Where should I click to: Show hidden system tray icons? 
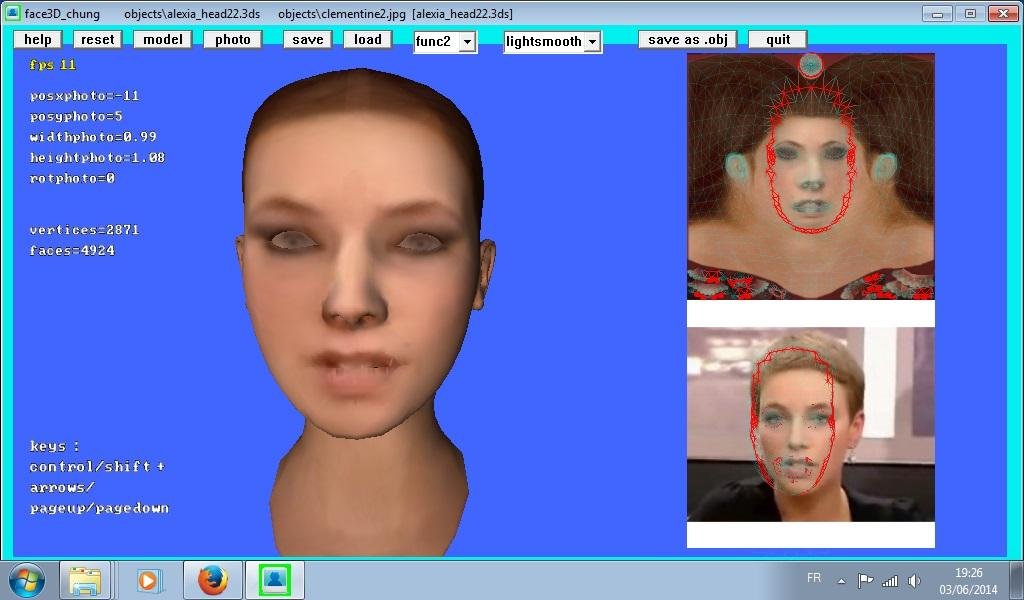click(x=841, y=581)
